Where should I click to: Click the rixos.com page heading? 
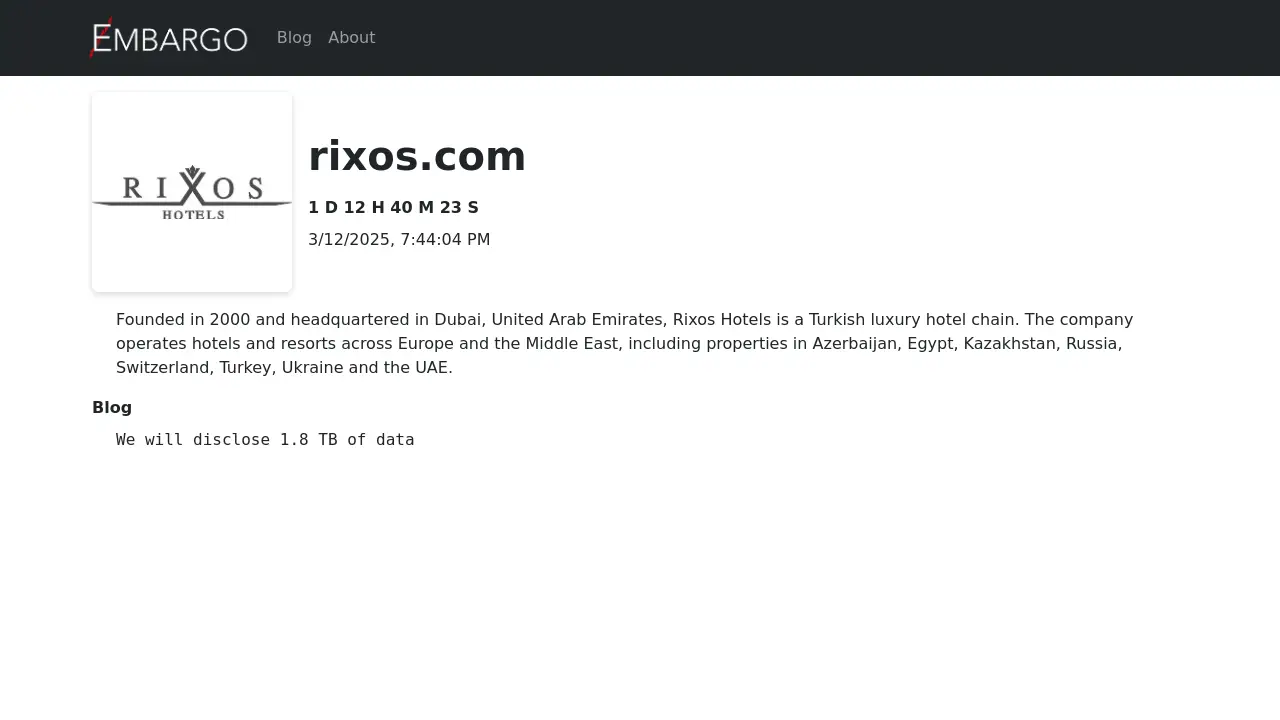[x=416, y=156]
